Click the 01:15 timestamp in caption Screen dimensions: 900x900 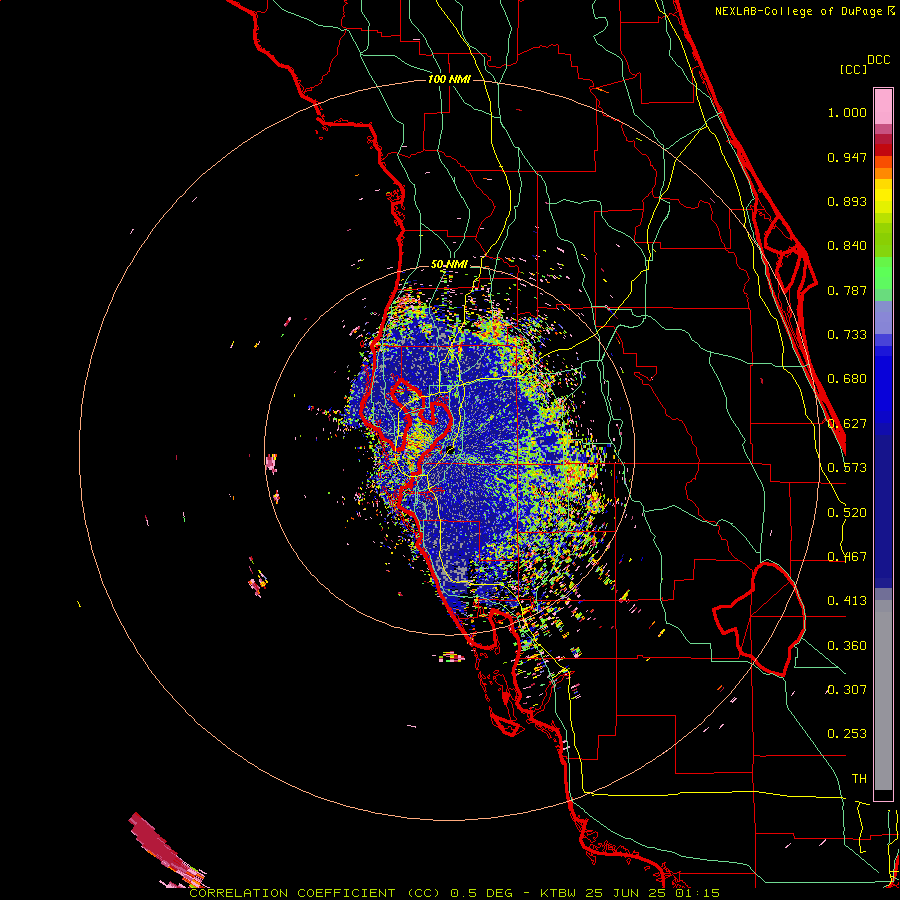(699, 893)
